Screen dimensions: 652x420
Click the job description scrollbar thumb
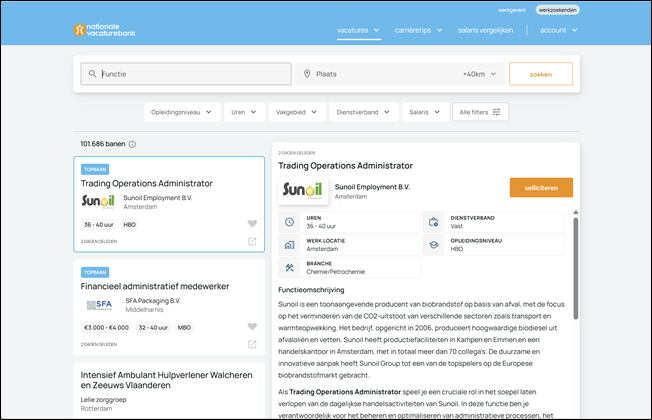pos(575,268)
